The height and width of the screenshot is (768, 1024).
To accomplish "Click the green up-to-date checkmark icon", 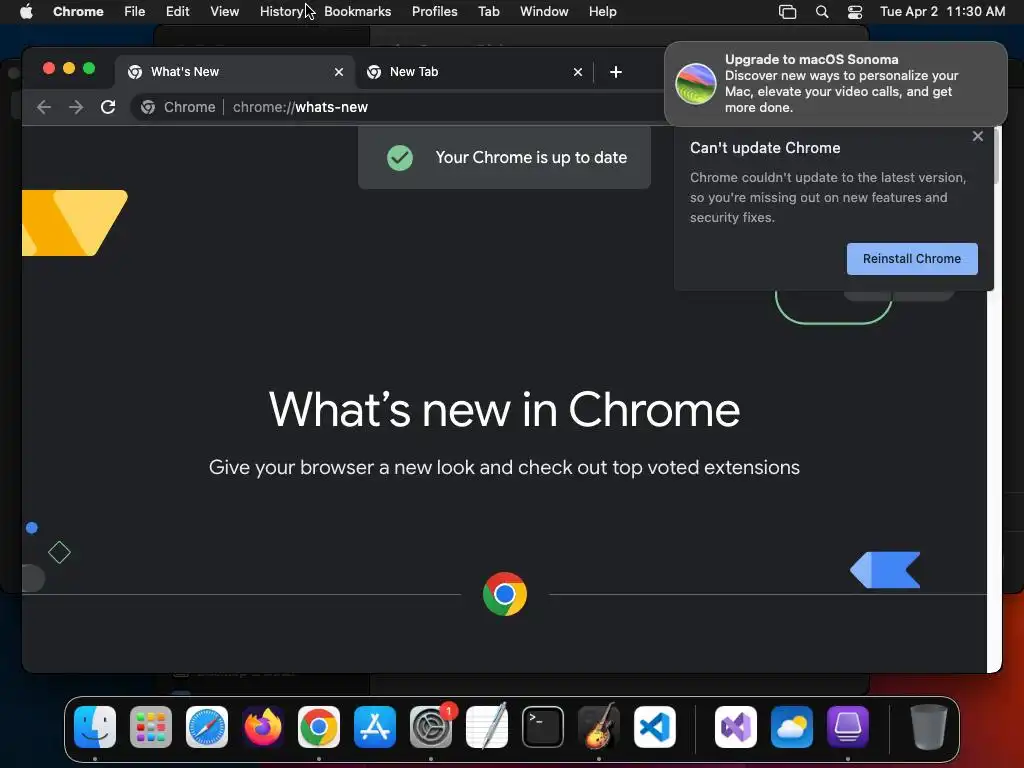I will tap(400, 157).
